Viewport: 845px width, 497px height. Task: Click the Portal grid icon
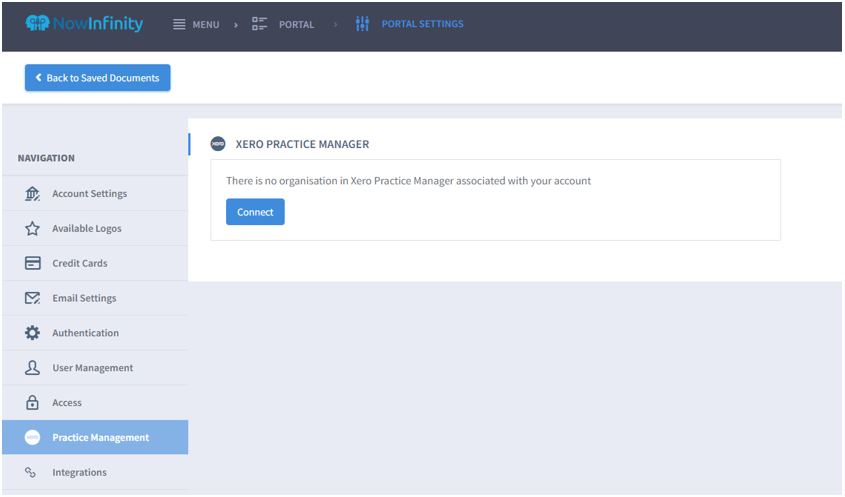pyautogui.click(x=260, y=24)
